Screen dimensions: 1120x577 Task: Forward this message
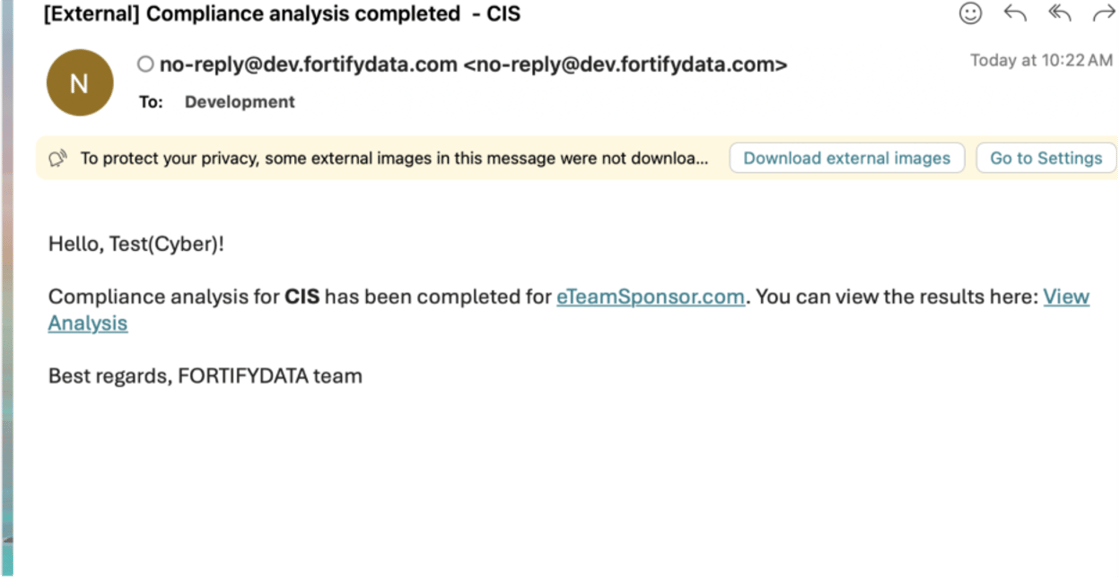point(1103,13)
